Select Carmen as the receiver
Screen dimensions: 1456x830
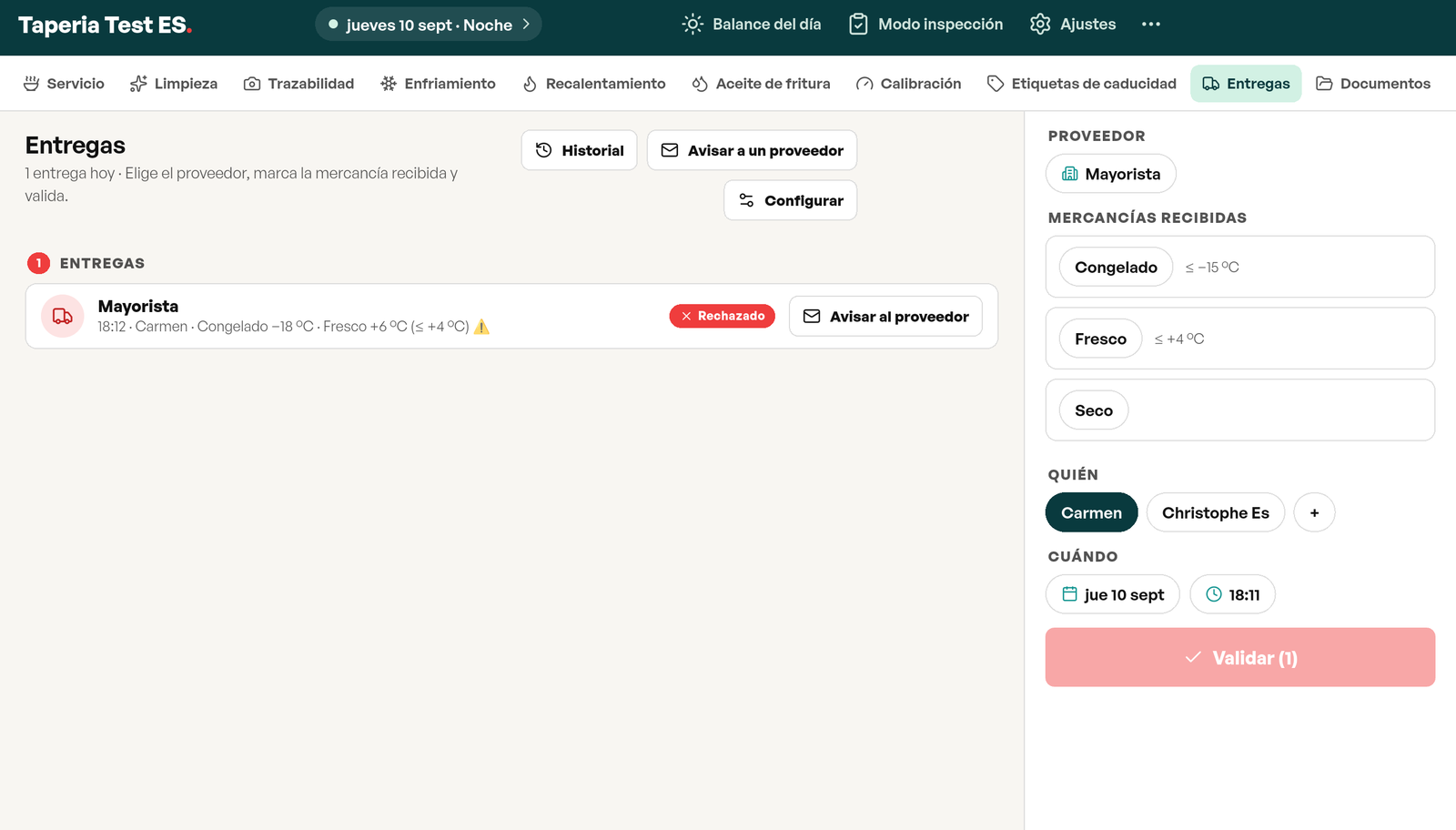[1091, 512]
